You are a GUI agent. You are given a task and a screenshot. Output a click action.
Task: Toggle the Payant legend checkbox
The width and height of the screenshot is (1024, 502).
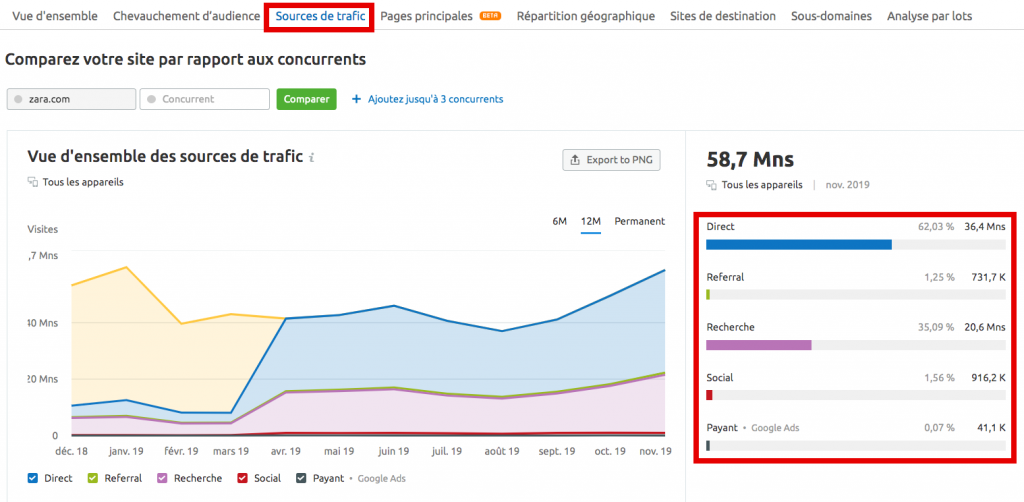pyautogui.click(x=301, y=478)
